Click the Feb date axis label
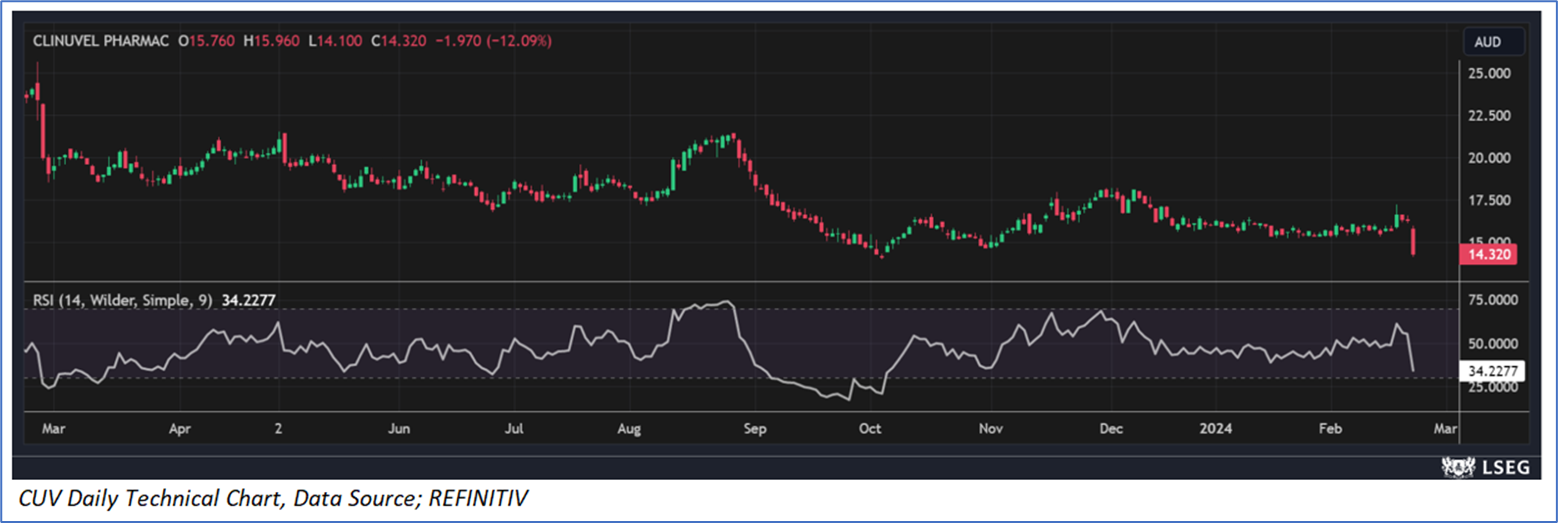Viewport: 1558px width, 523px height. (x=1330, y=429)
